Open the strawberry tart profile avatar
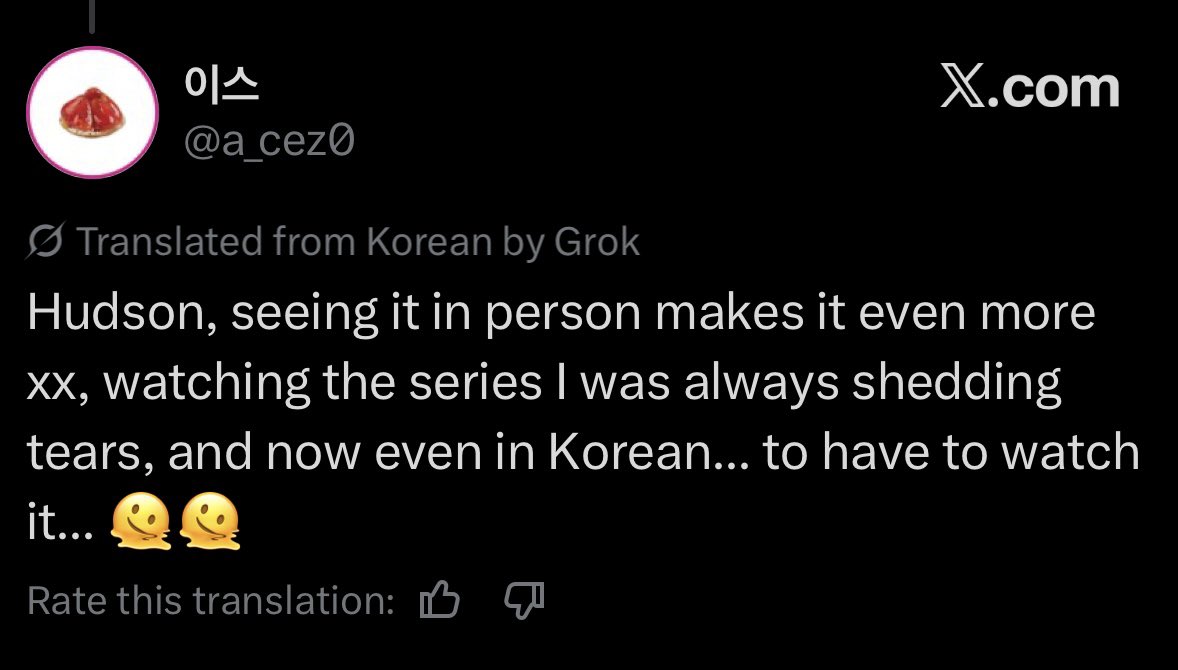The width and height of the screenshot is (1178, 670). coord(92,113)
